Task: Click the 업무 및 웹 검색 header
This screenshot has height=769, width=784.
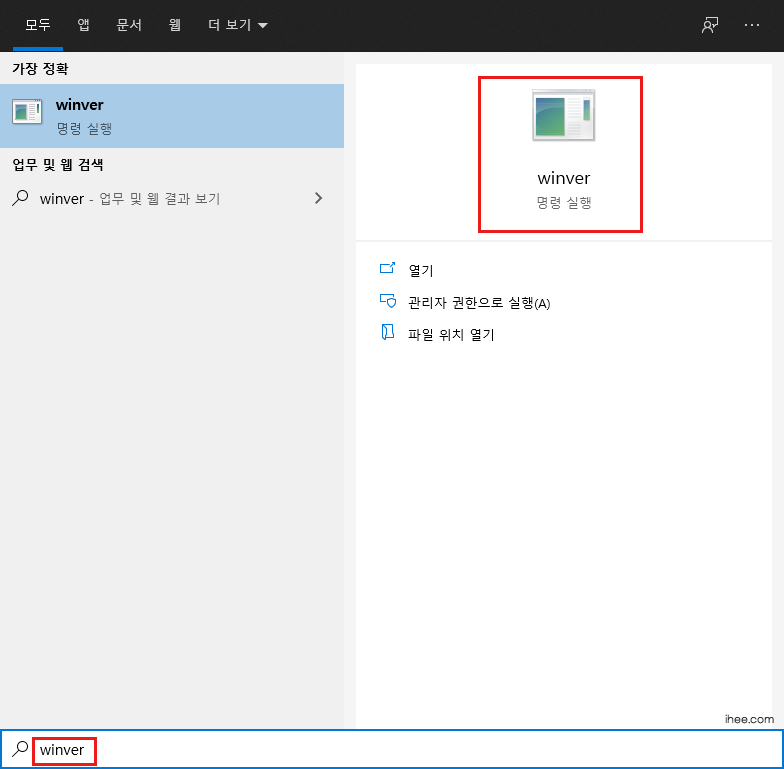Action: [x=58, y=165]
